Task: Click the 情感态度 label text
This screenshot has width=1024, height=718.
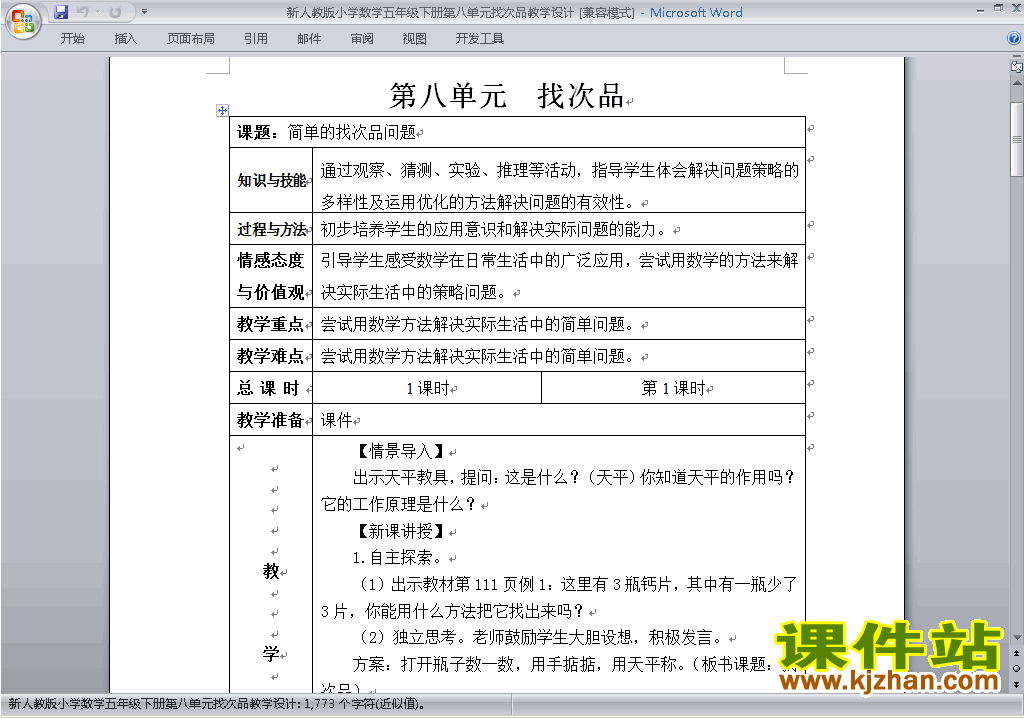Action: [x=270, y=261]
